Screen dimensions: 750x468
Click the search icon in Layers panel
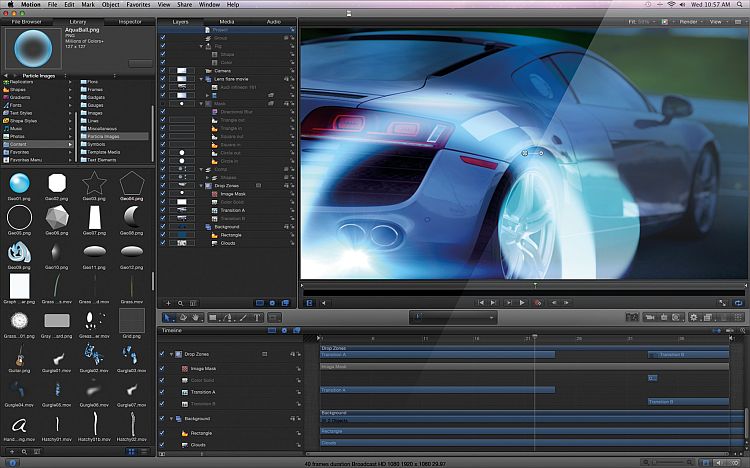tap(181, 302)
